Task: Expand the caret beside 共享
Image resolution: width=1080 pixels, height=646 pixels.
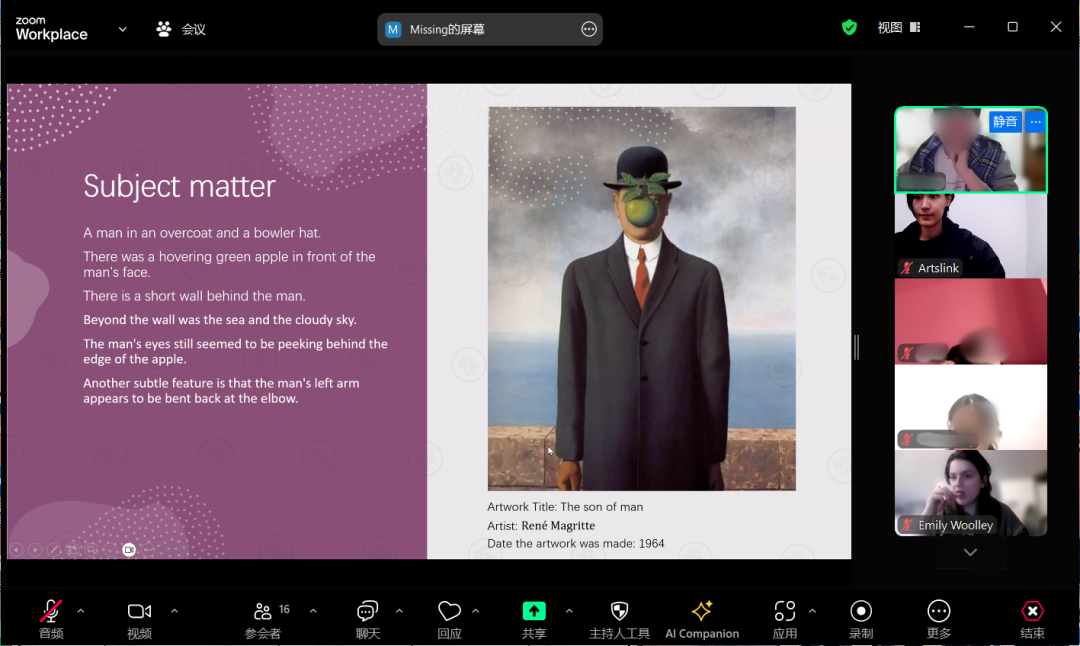Action: [x=569, y=611]
